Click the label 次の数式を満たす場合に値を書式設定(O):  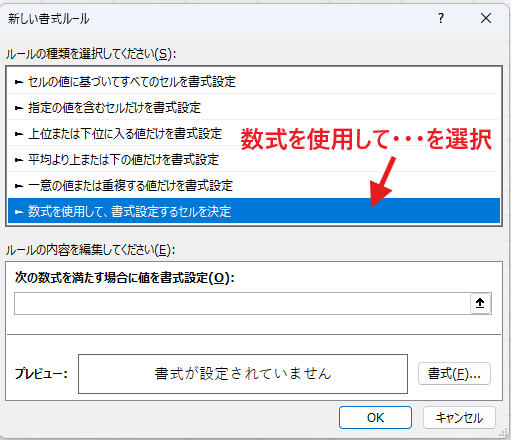[x=125, y=278]
